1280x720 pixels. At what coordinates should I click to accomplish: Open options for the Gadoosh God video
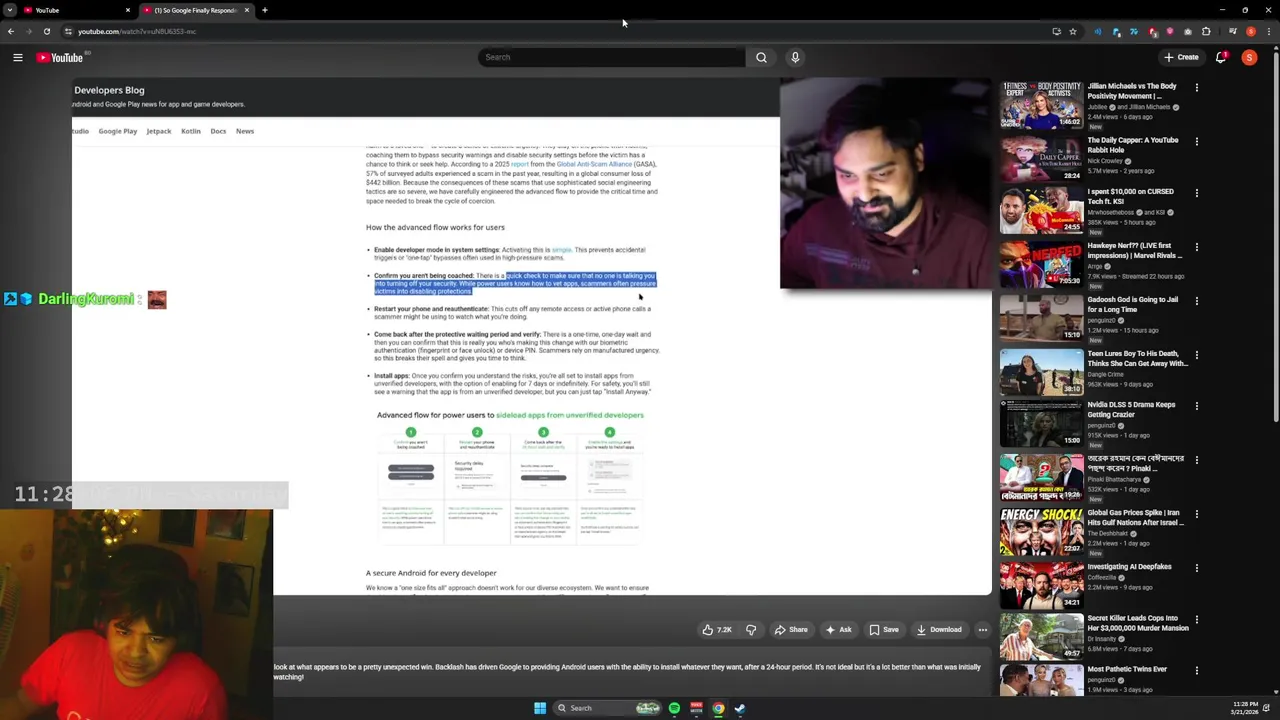pyautogui.click(x=1196, y=301)
